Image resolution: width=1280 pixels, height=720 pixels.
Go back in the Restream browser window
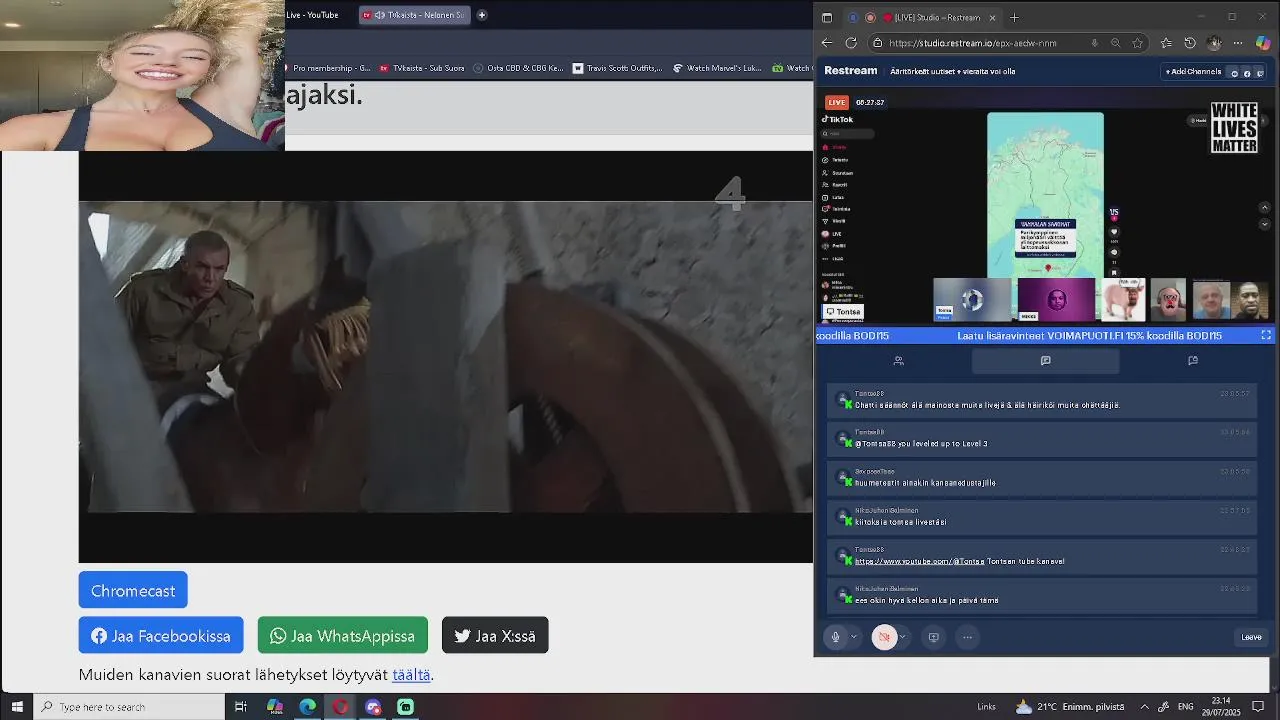(x=827, y=43)
